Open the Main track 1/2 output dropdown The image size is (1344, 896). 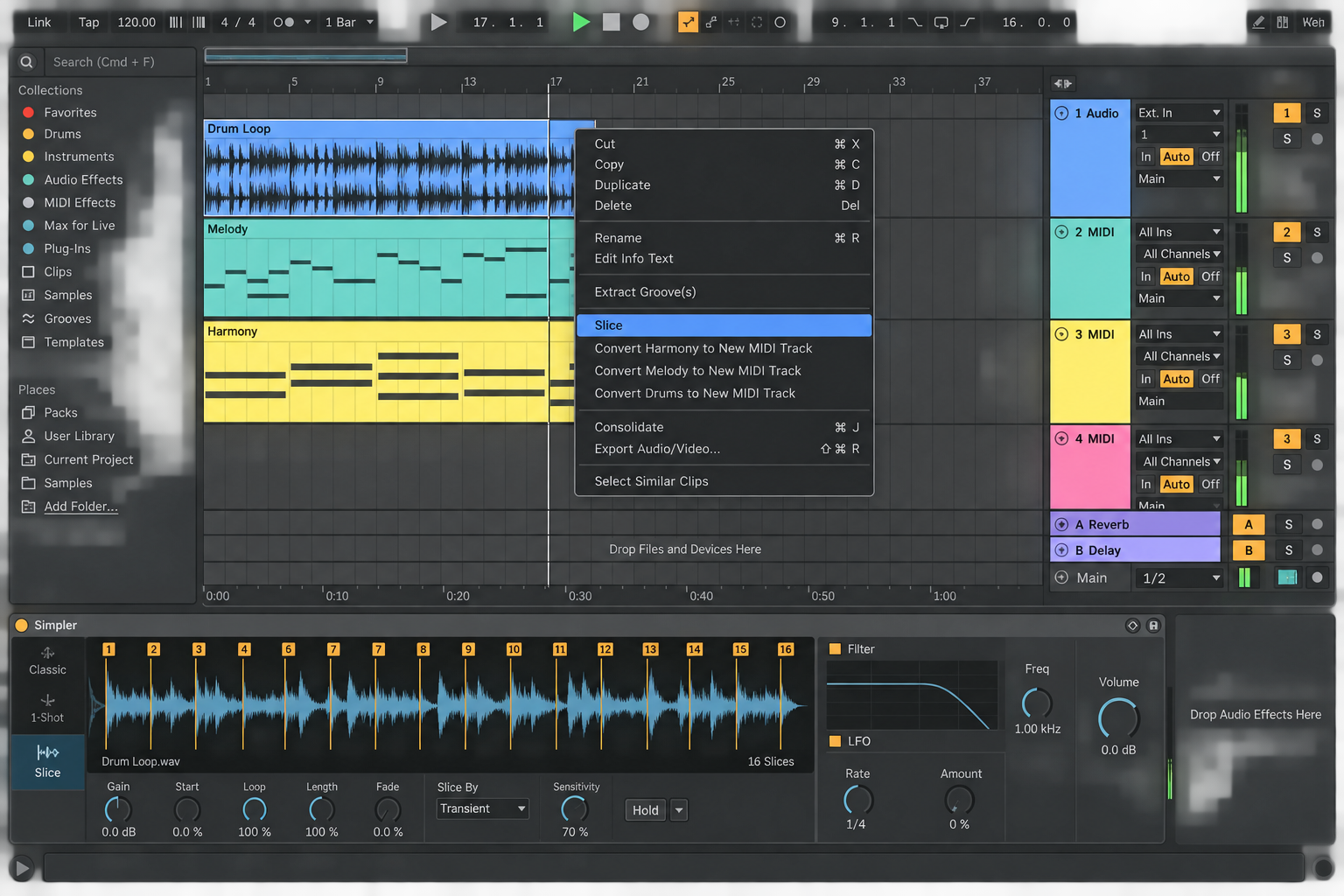(1180, 578)
